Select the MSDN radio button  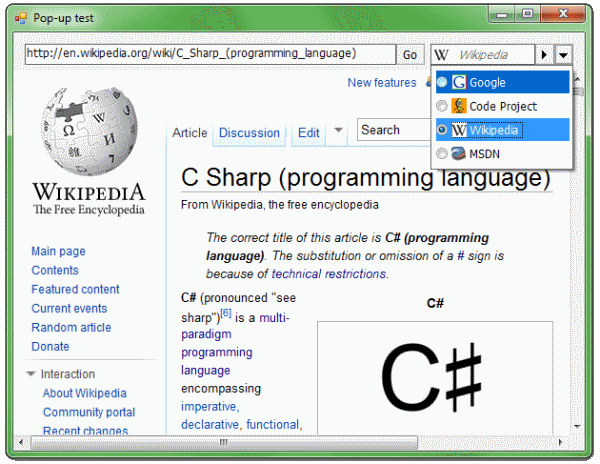click(442, 154)
